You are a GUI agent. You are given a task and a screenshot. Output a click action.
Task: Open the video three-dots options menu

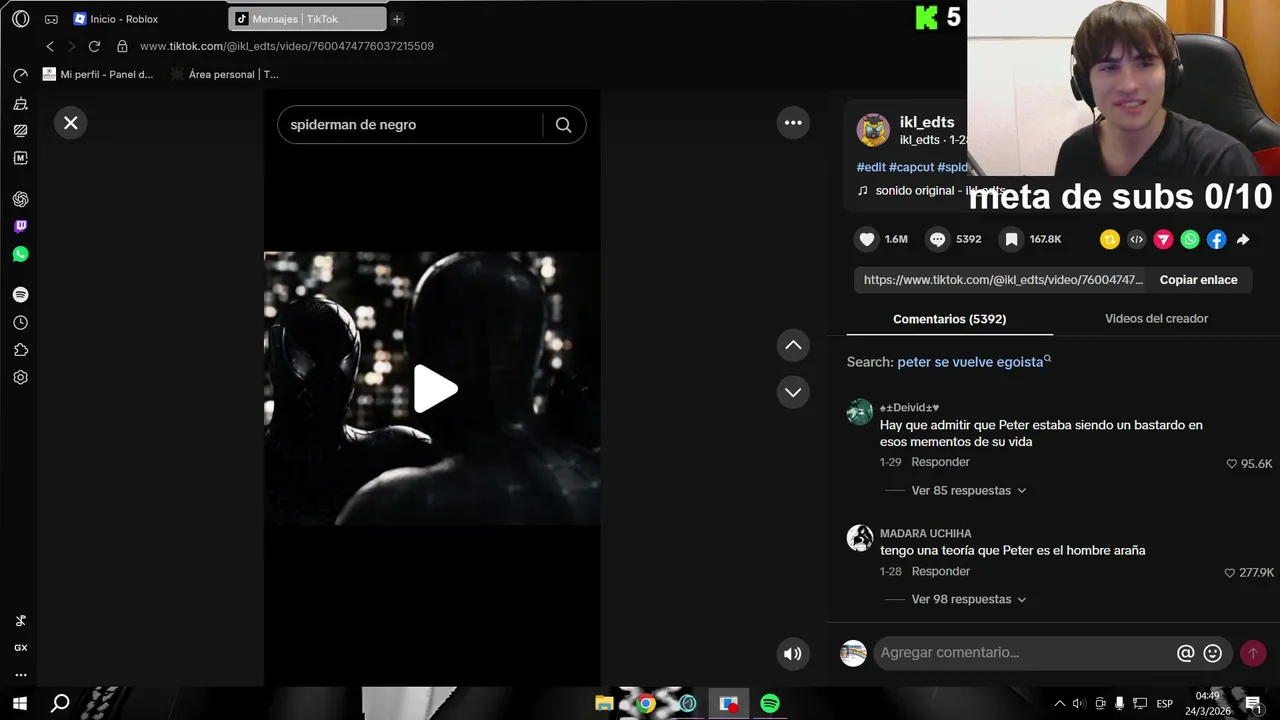click(793, 123)
